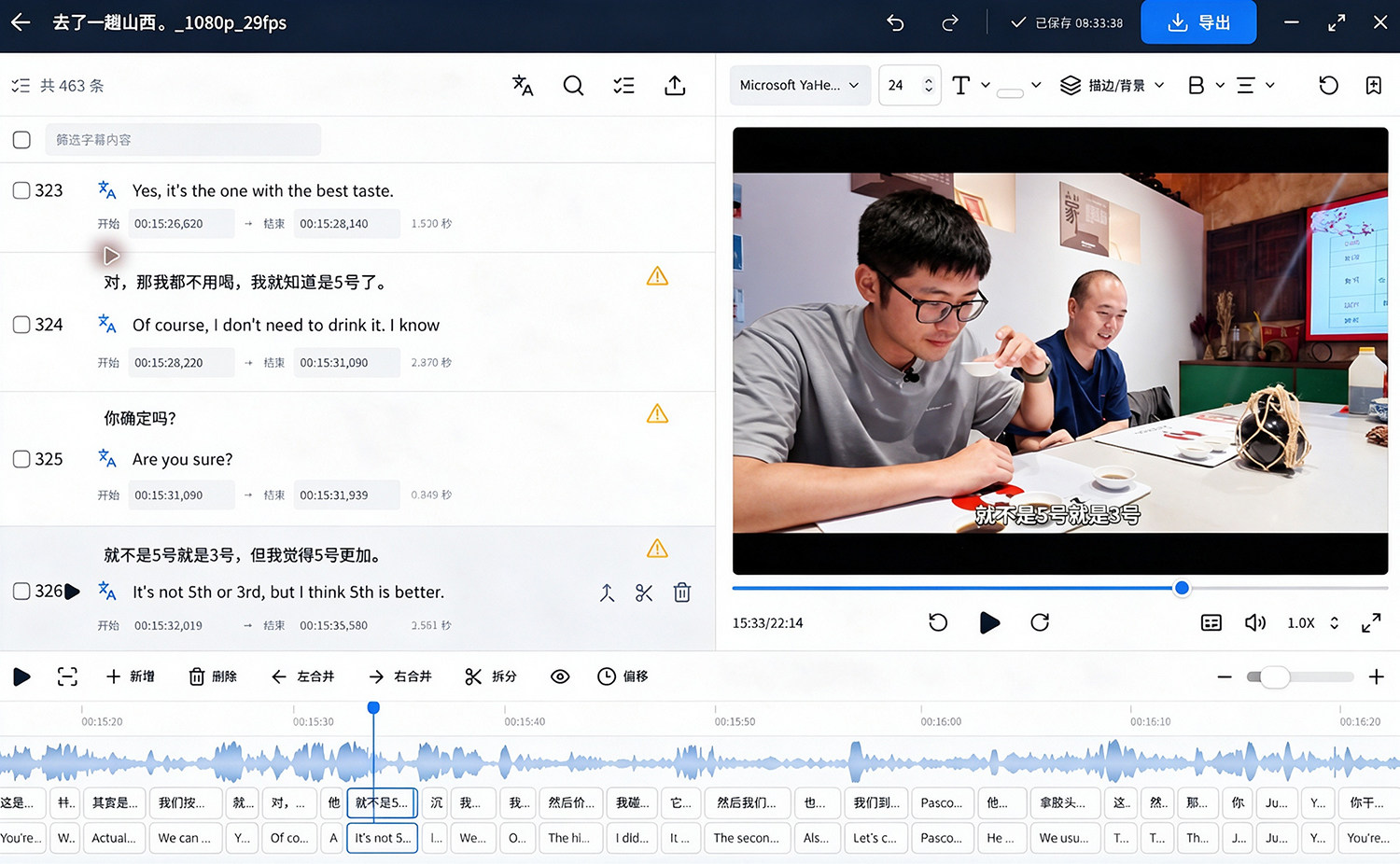Click the fit-selection frame icon in the timeline toolbar
Viewport: 1400px width, 864px height.
click(x=67, y=676)
